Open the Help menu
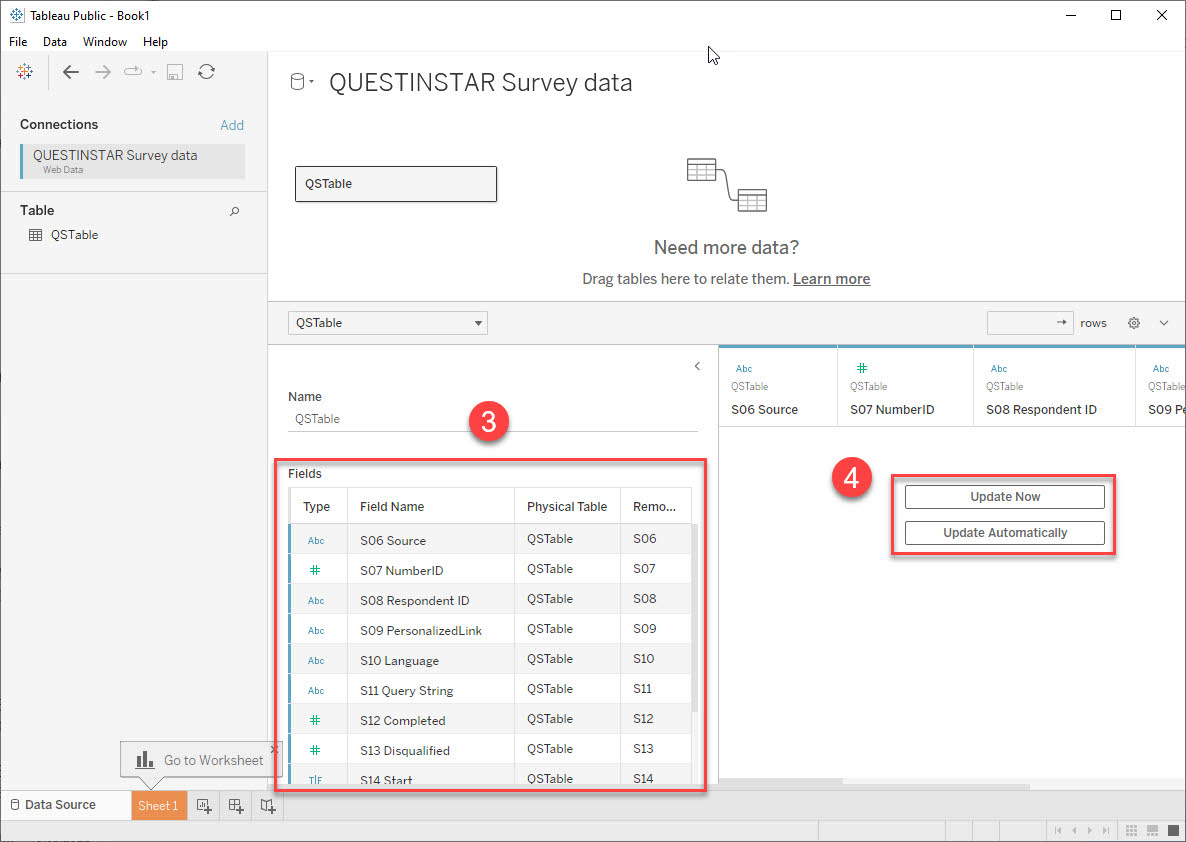 tap(155, 42)
